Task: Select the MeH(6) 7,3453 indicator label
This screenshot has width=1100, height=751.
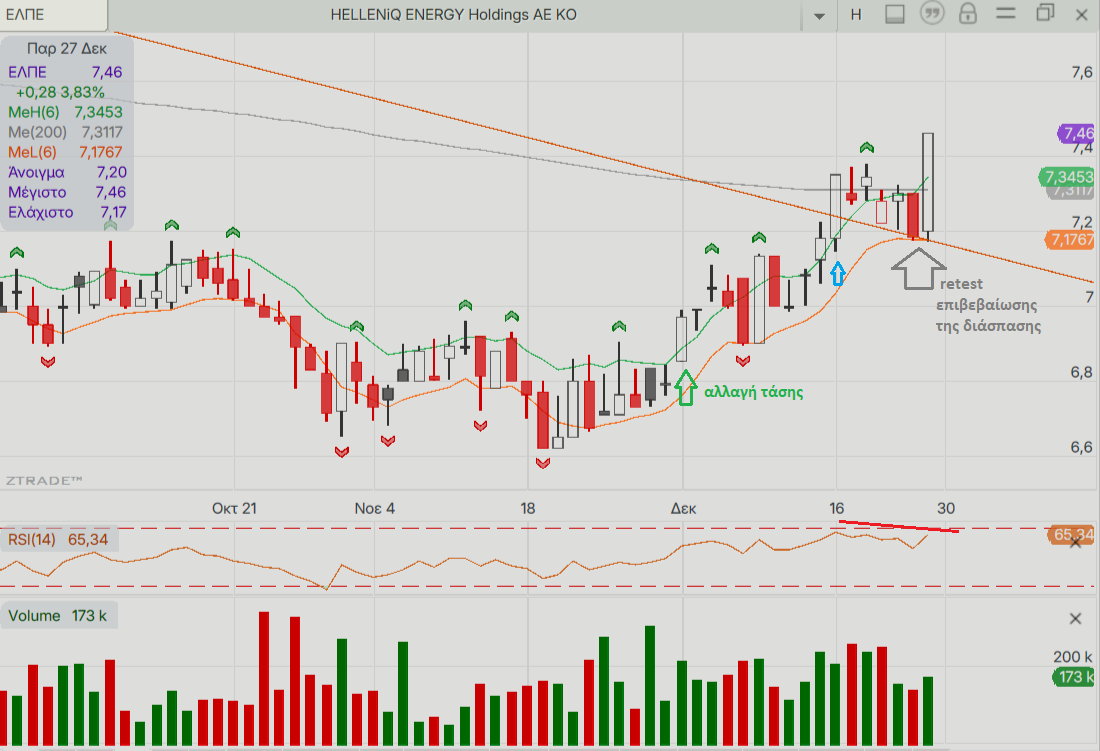Action: pos(65,112)
